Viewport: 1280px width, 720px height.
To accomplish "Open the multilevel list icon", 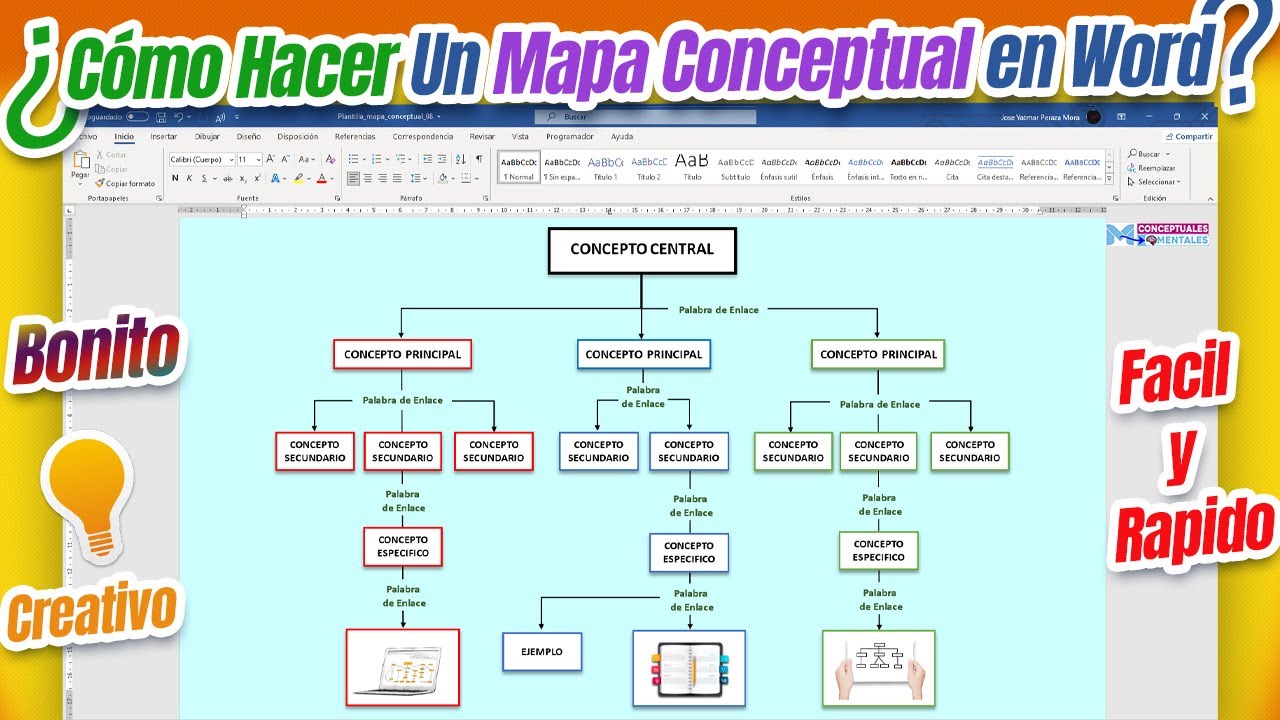I will [x=400, y=159].
